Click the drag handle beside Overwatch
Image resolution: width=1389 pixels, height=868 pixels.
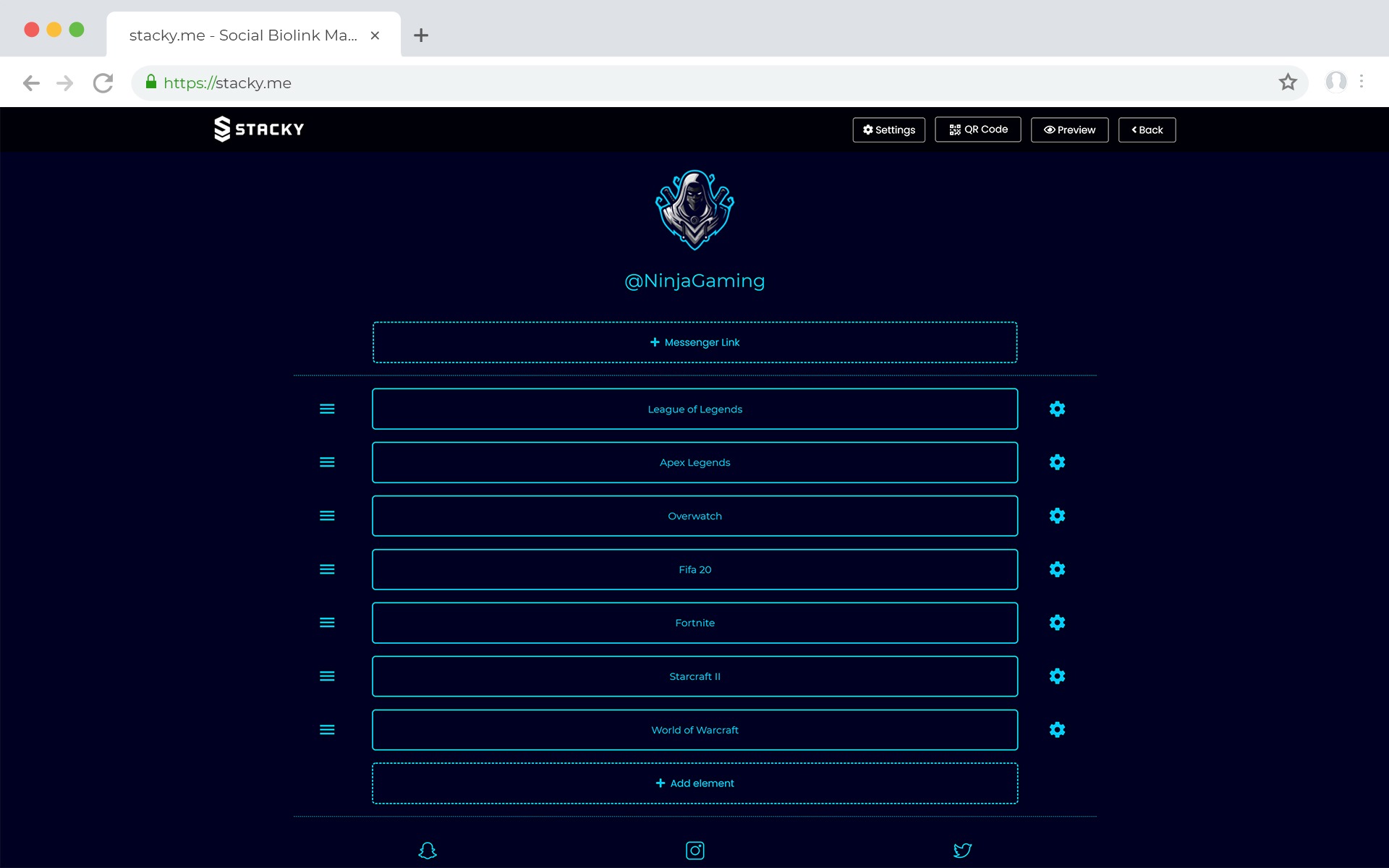(x=327, y=516)
